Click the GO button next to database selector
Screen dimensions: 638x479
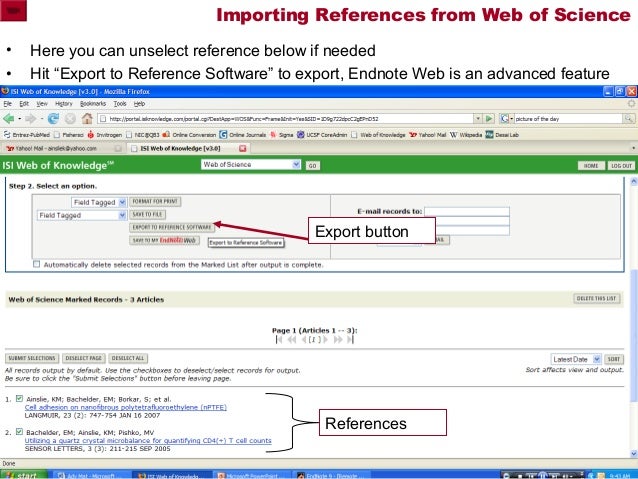(x=312, y=166)
